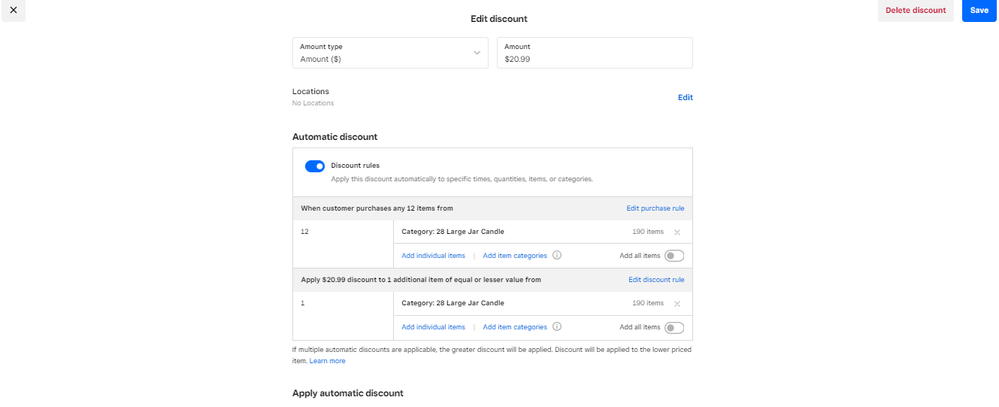Click the Amount type dropdown chevron arrow
This screenshot has width=999, height=407.
pos(477,53)
